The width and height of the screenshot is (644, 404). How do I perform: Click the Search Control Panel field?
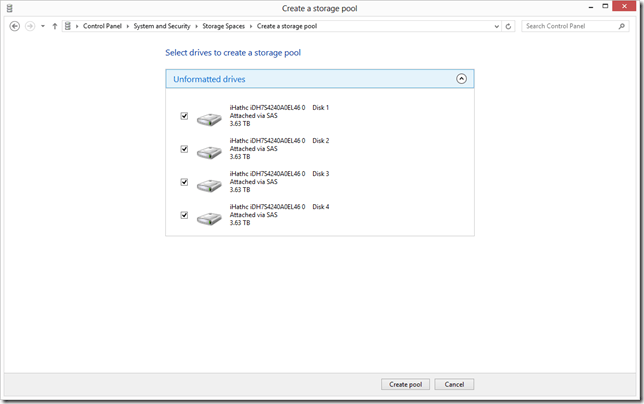point(568,26)
